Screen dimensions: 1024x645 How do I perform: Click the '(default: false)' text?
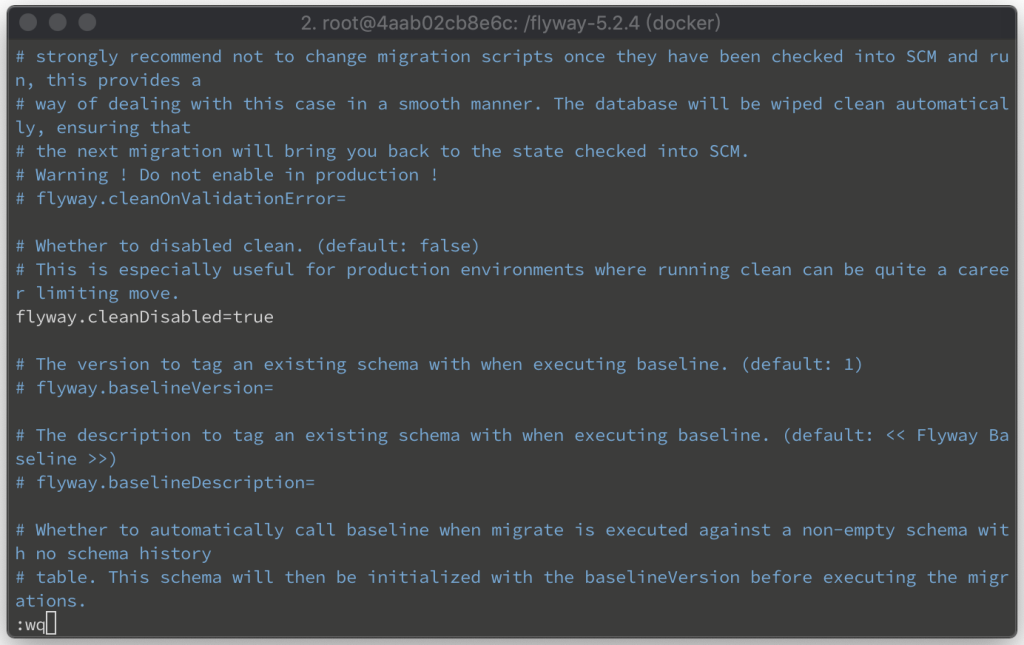tap(398, 246)
